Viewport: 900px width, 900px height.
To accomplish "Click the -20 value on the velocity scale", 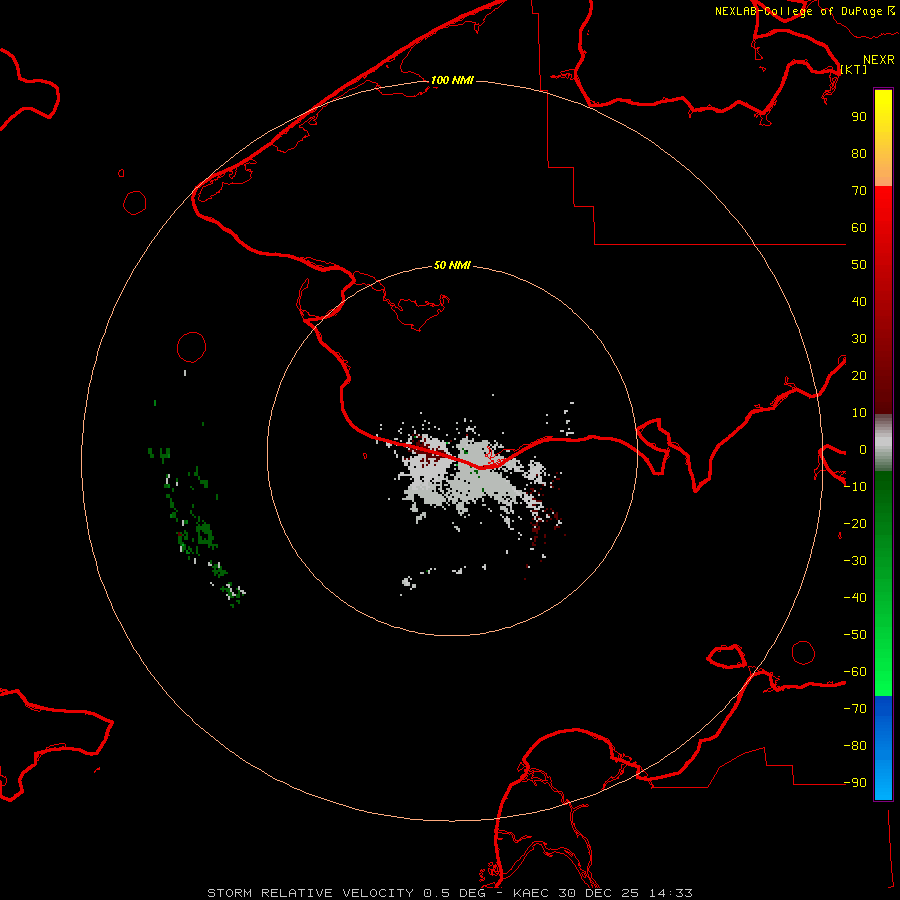I will tap(855, 523).
